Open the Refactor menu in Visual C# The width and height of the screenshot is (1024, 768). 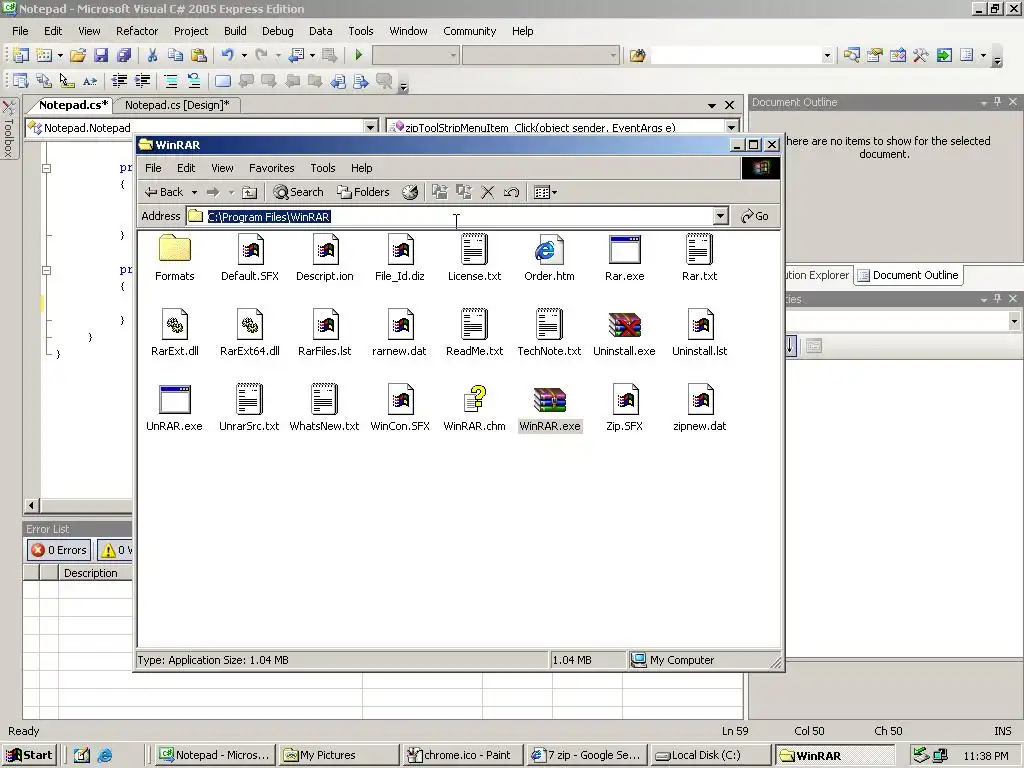point(136,31)
